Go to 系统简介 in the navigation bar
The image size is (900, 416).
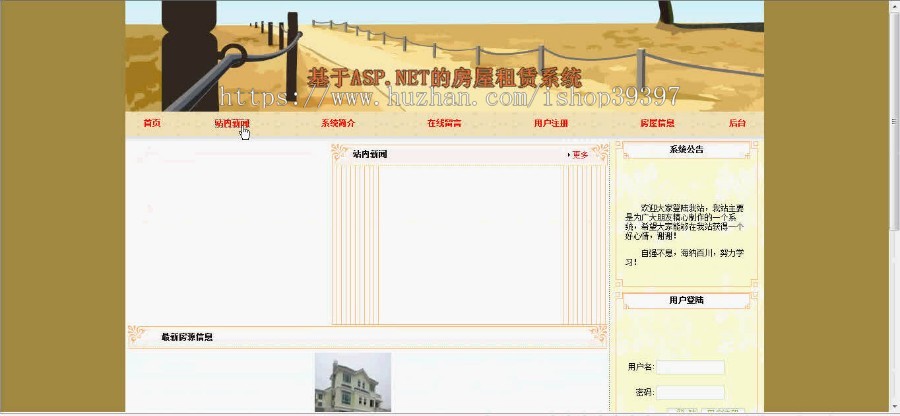coord(338,123)
